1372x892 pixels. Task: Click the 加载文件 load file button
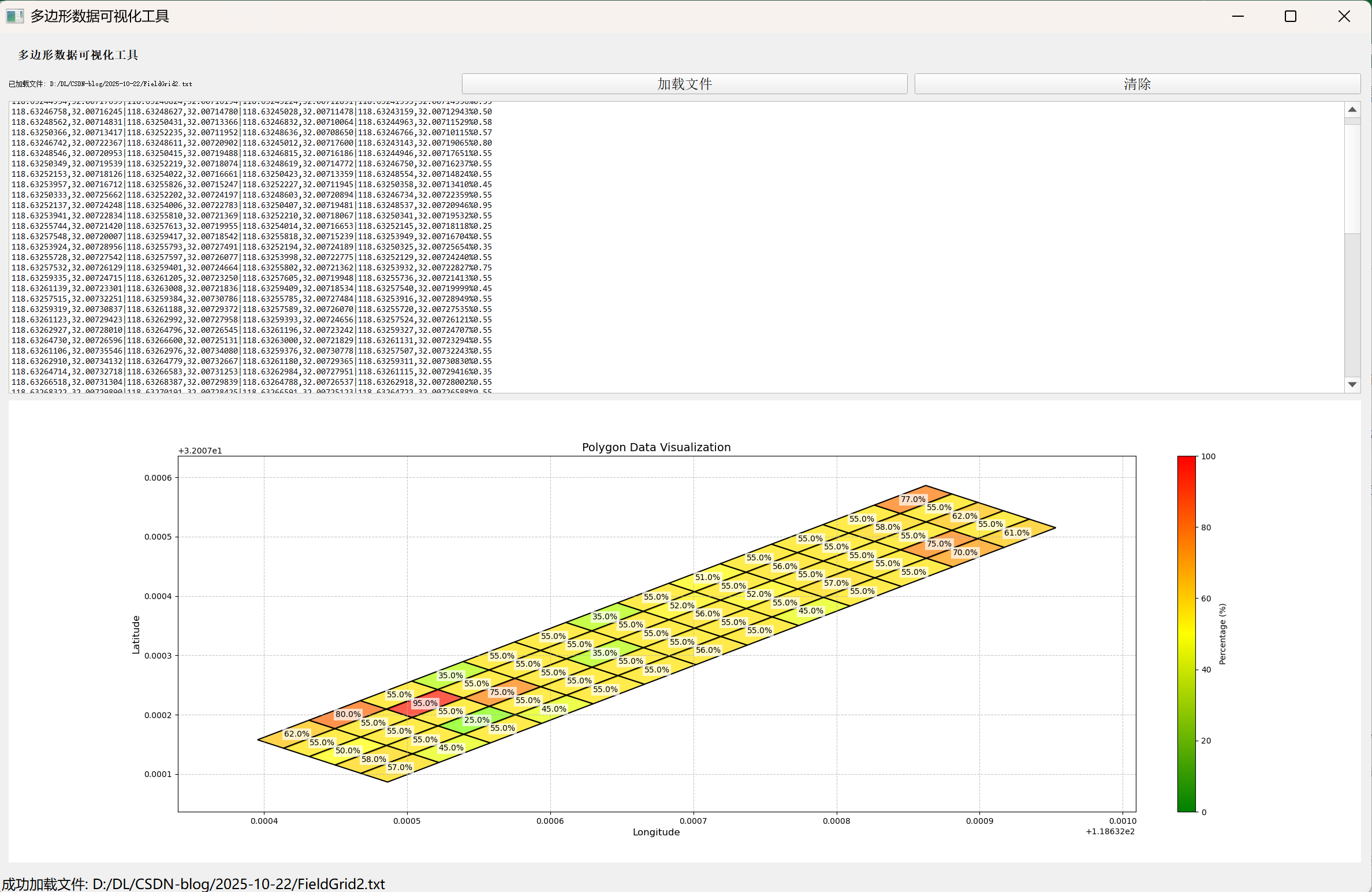point(684,84)
